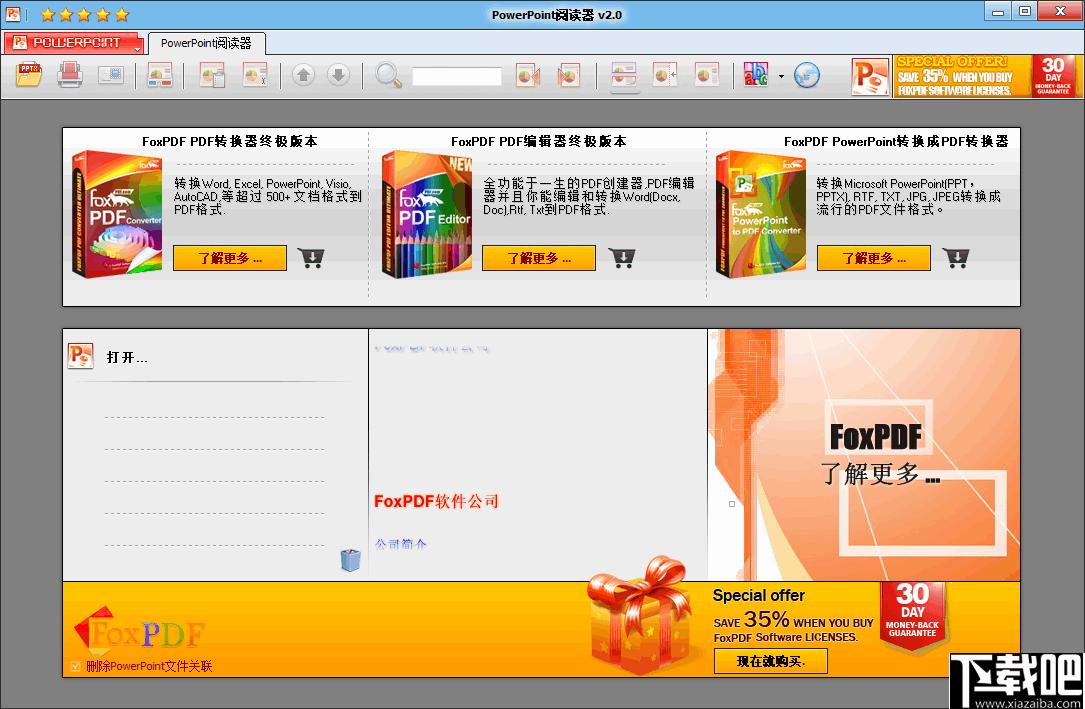Click 了解更多 under PowerPoint转换成PDF转换器
Image resolution: width=1085 pixels, height=709 pixels.
point(873,258)
